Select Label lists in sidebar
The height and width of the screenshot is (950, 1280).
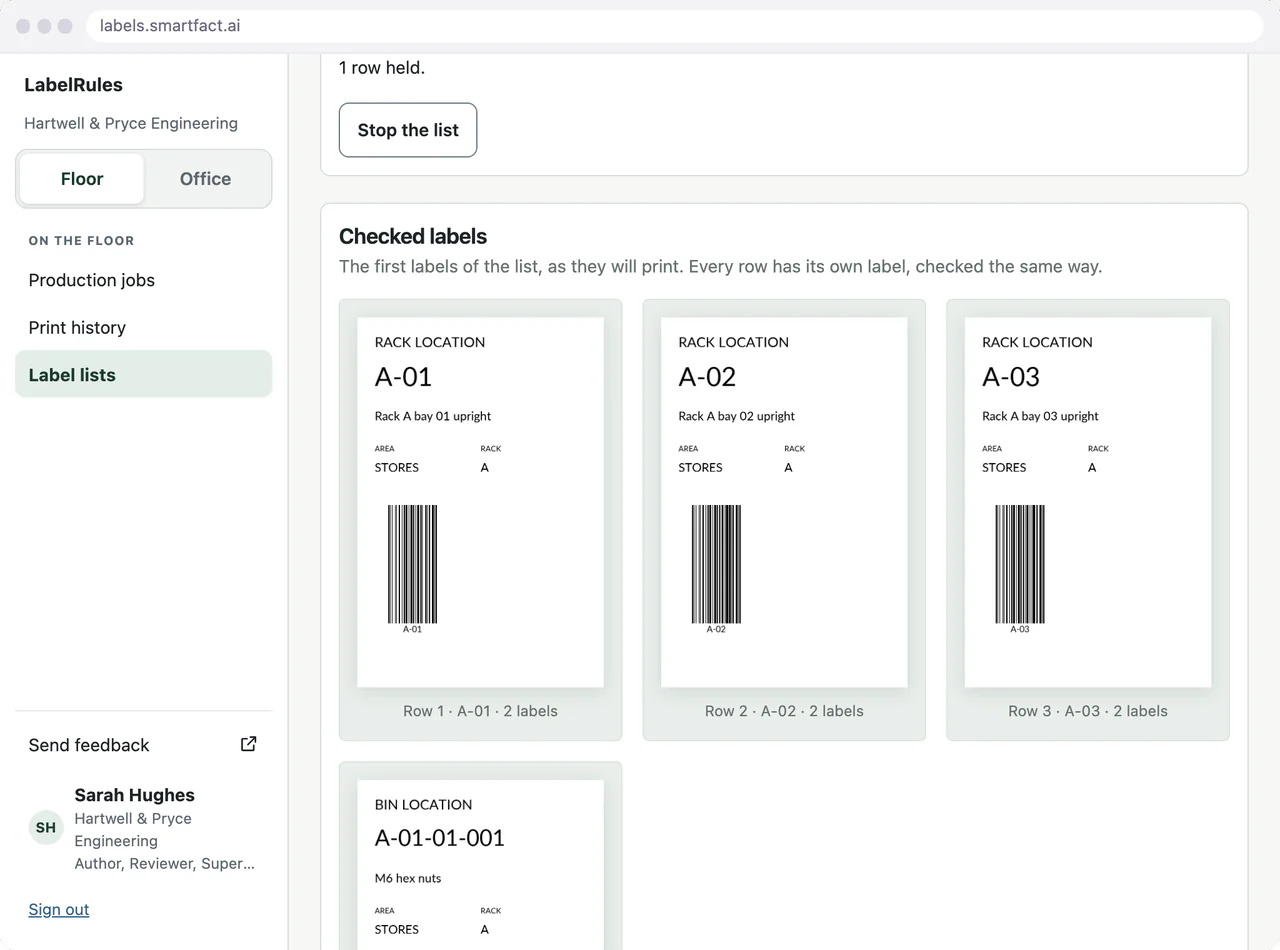tap(143, 375)
